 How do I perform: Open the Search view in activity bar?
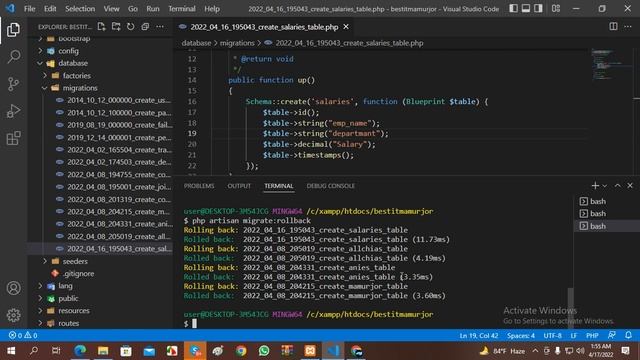[x=13, y=56]
